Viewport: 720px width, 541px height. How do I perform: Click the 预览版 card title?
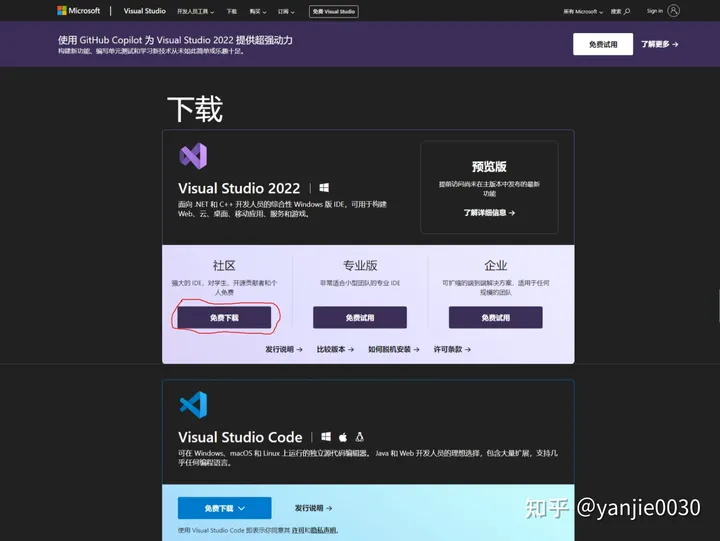point(489,166)
